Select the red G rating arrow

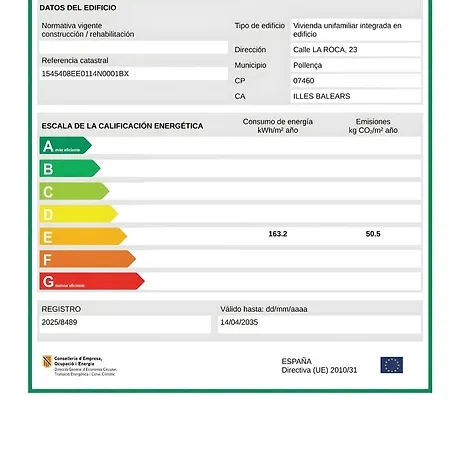(x=92, y=281)
